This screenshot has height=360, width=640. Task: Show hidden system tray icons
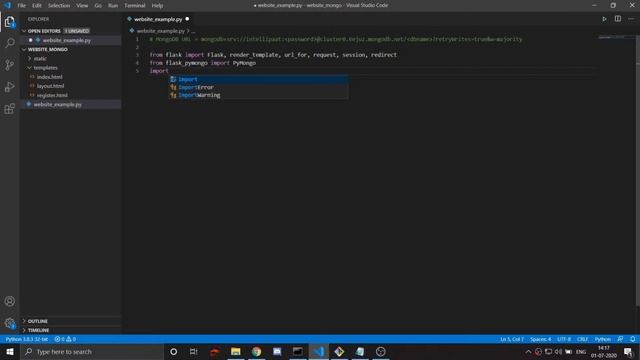point(528,351)
